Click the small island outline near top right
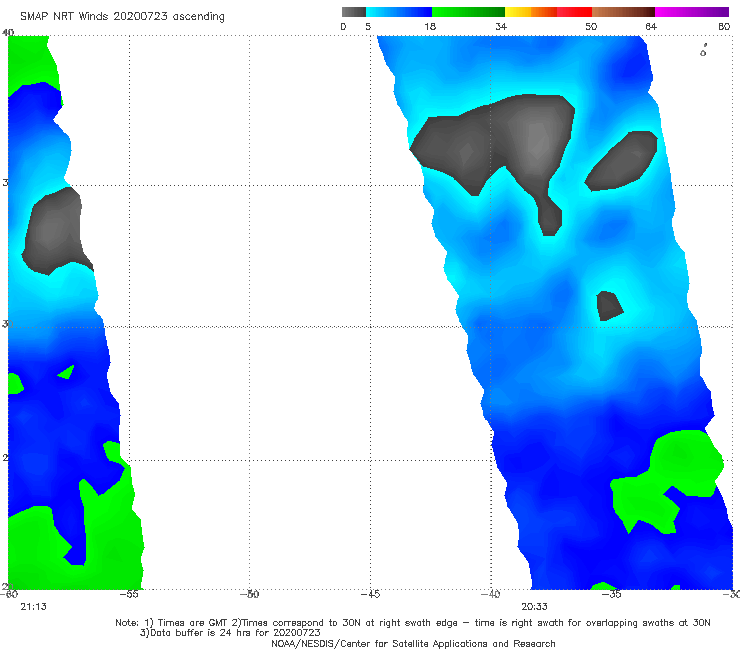740x650 pixels. [704, 51]
